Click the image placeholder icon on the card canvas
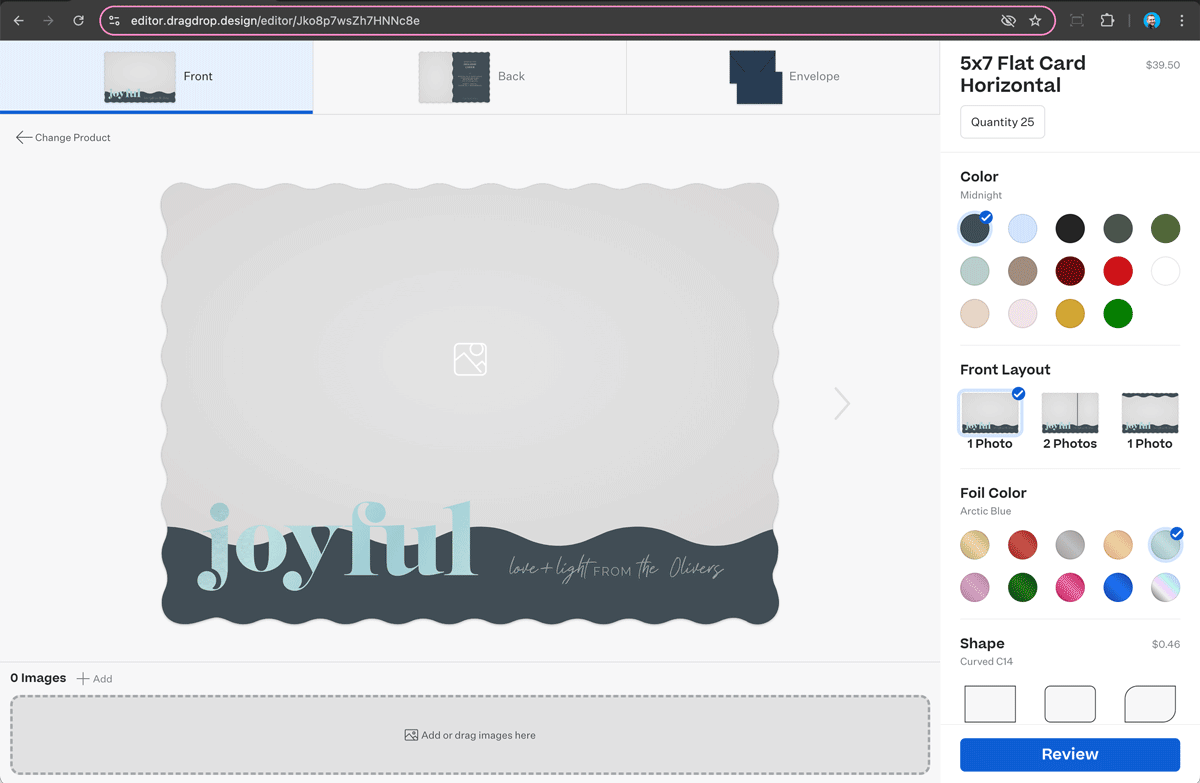The image size is (1200, 783). click(x=470, y=359)
